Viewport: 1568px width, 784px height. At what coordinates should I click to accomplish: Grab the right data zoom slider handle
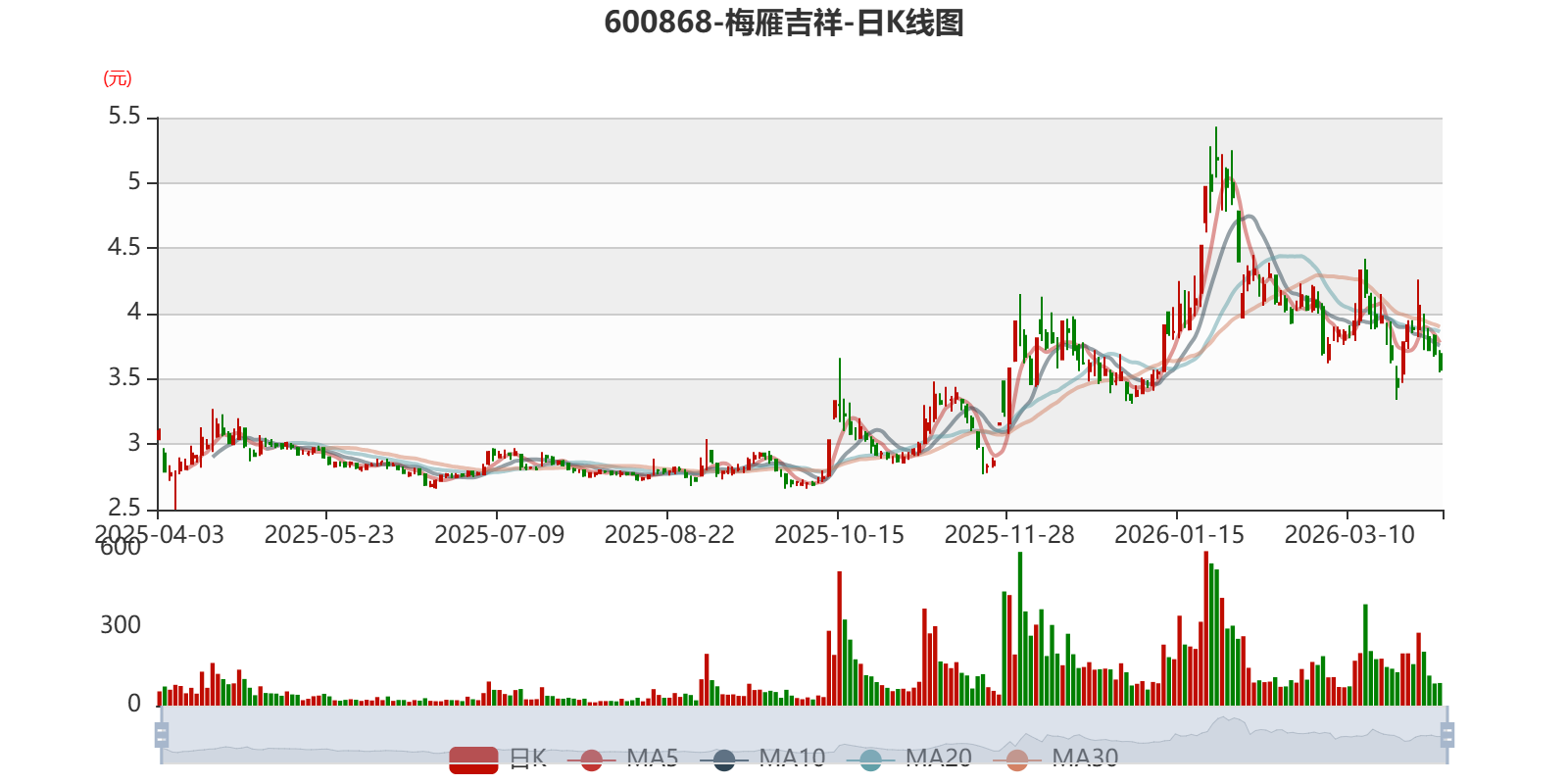pos(1446,734)
